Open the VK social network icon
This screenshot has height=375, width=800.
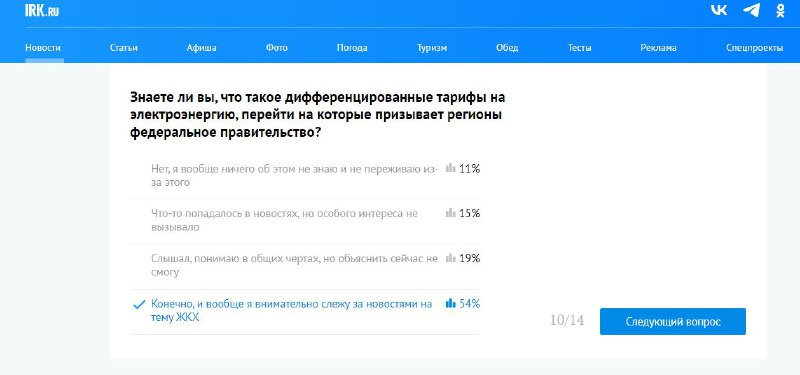click(x=719, y=10)
